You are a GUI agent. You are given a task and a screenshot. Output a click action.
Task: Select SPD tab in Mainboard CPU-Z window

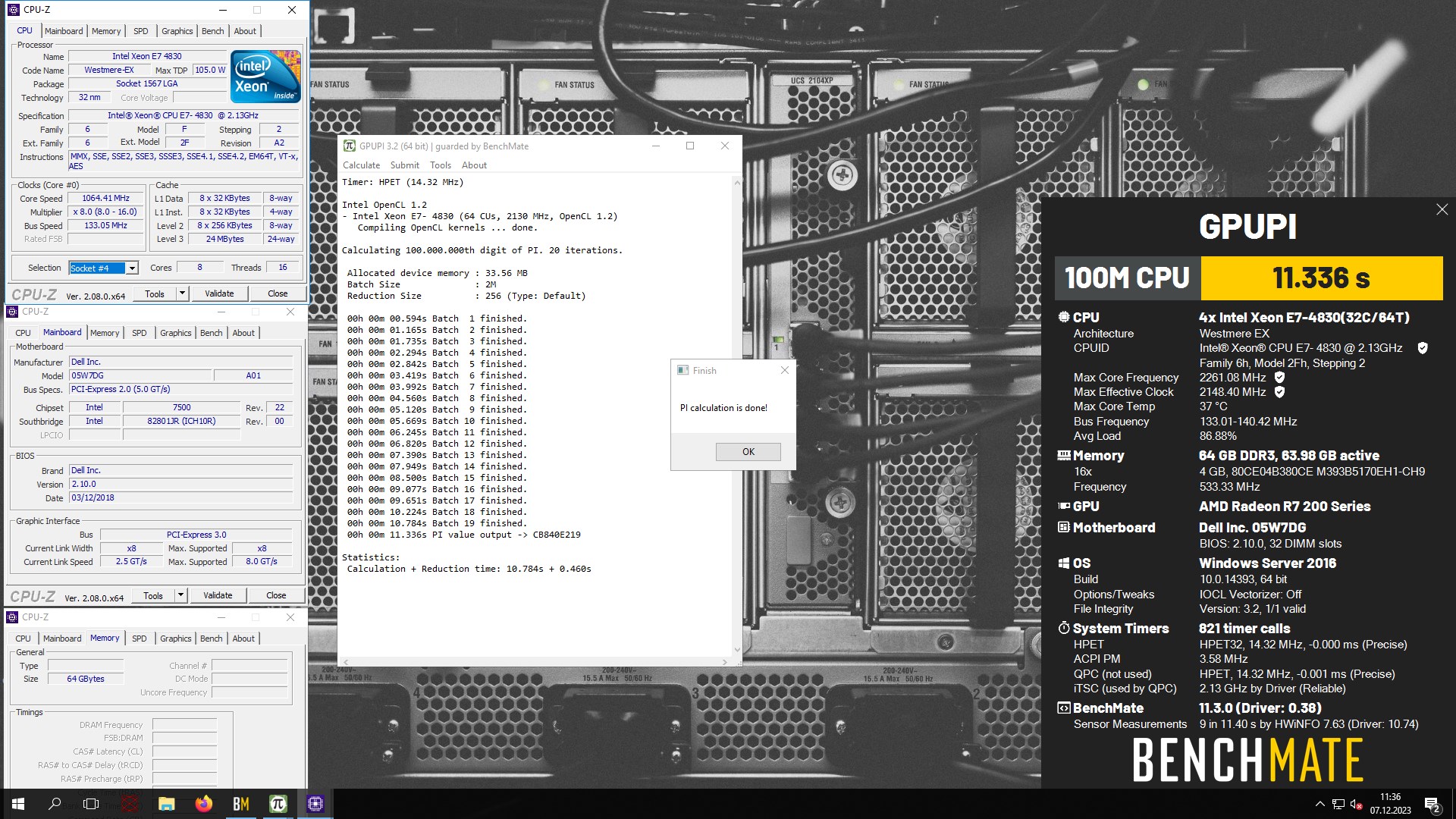point(140,333)
